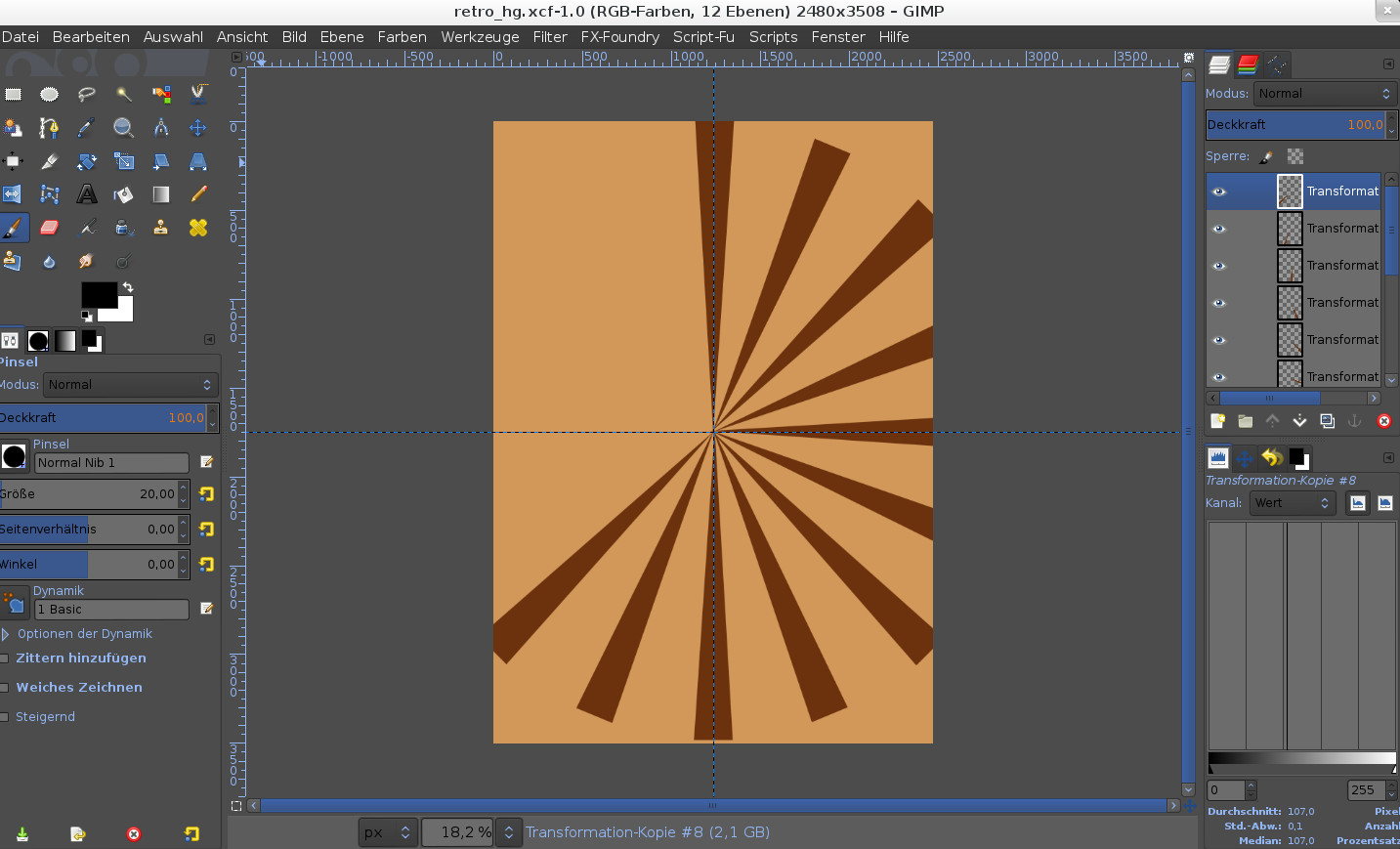Open the Filter menu
The image size is (1400, 849).
pos(549,37)
